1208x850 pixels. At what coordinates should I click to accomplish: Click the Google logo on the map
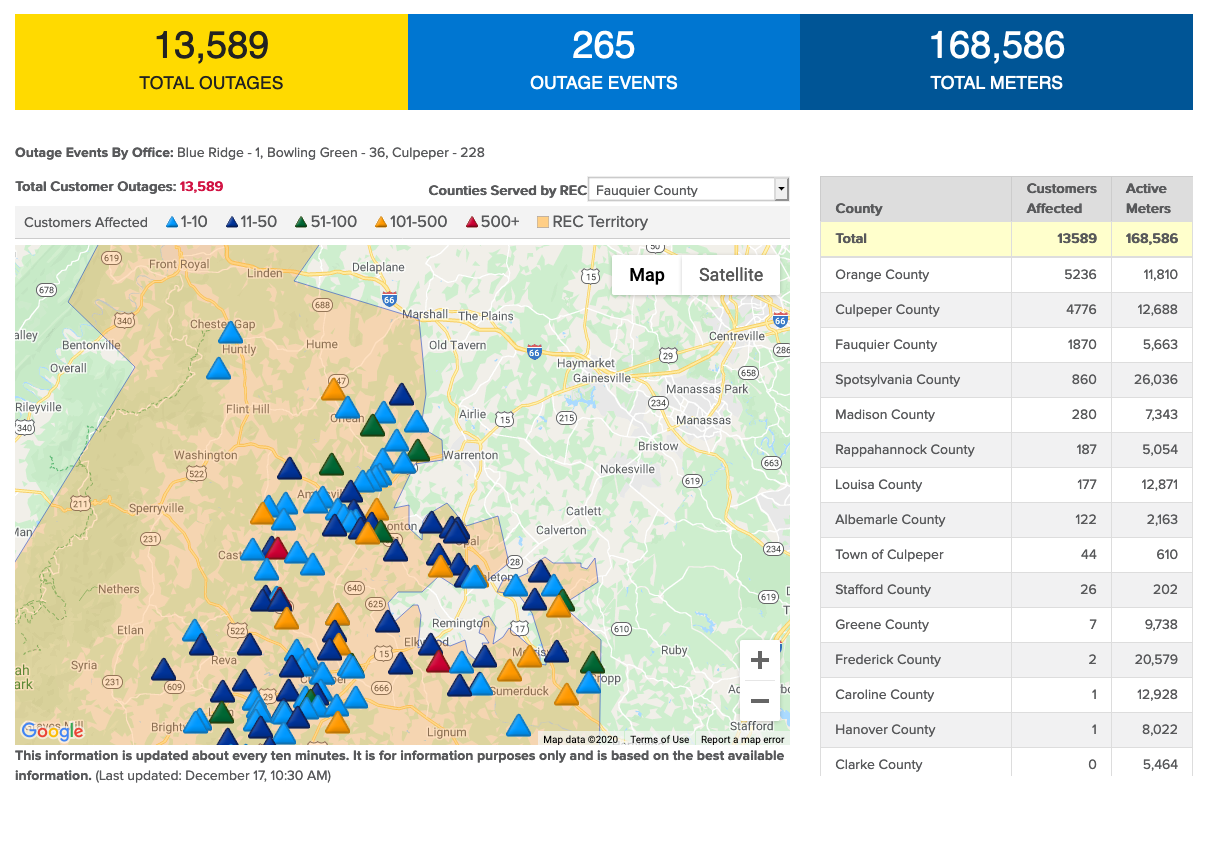pos(52,731)
